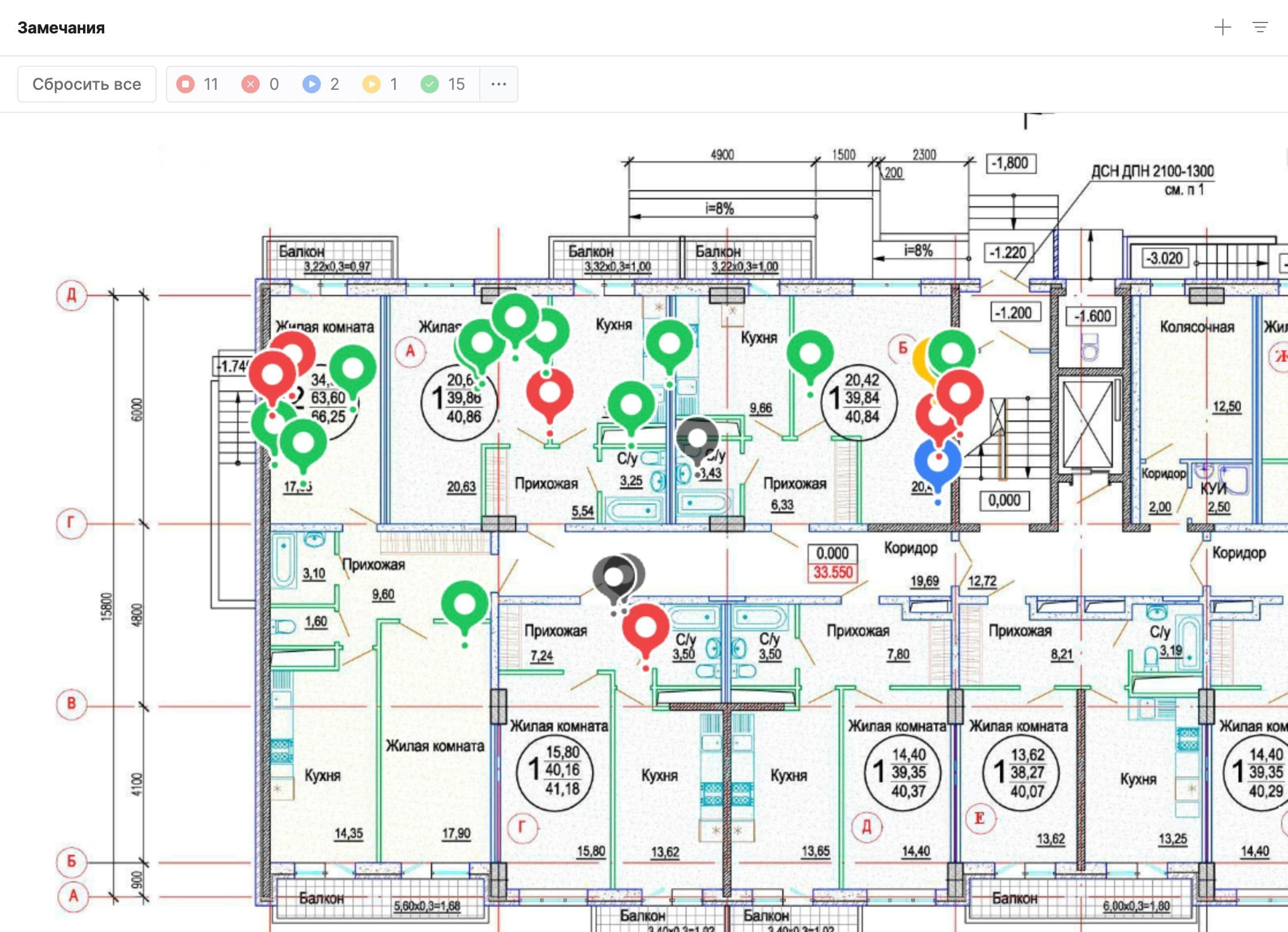Click the ДСН ДПН 2100-1300 annotation
The image size is (1288, 932).
click(1153, 171)
